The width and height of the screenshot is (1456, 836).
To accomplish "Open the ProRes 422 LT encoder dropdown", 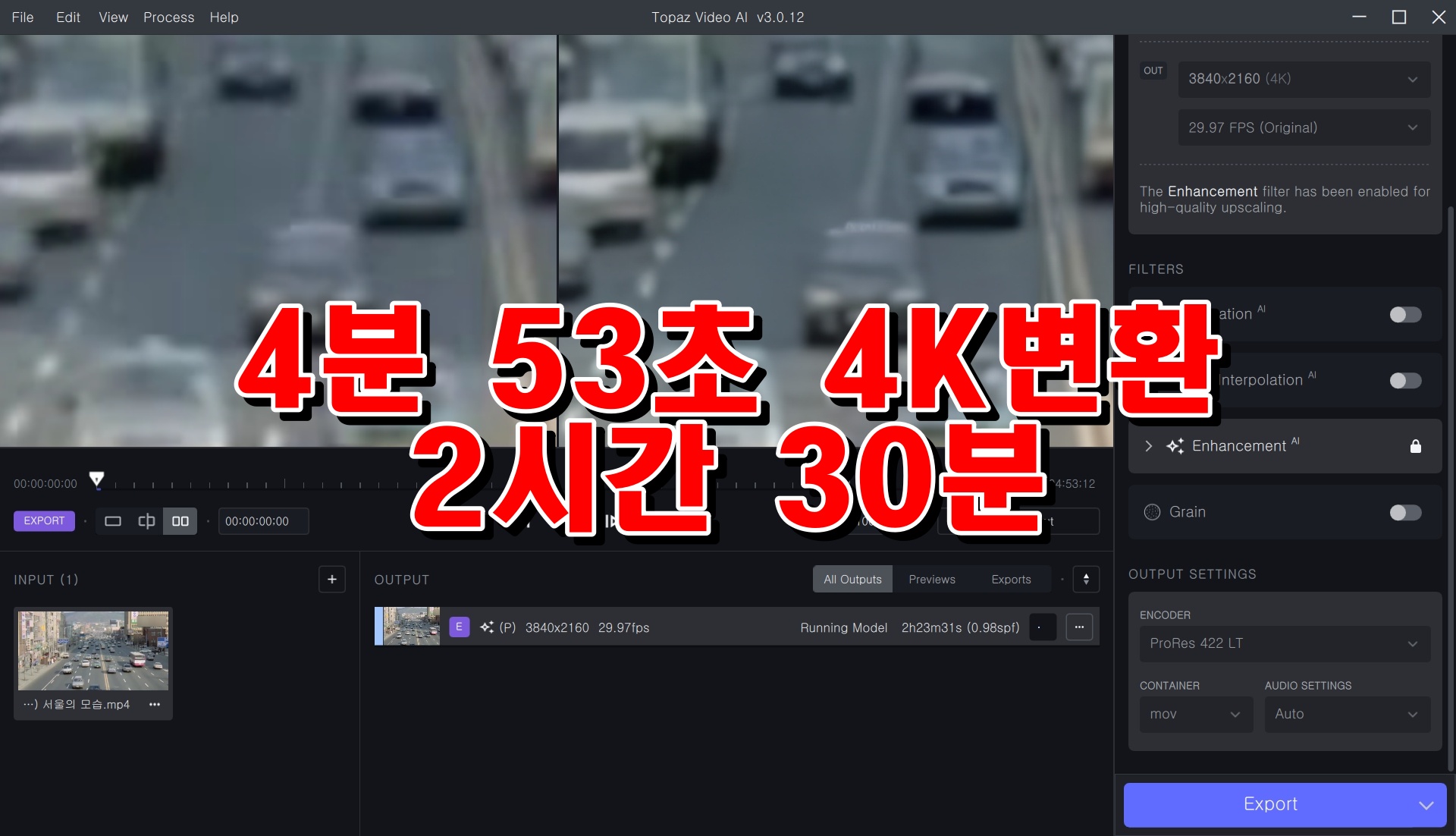I will [x=1284, y=643].
